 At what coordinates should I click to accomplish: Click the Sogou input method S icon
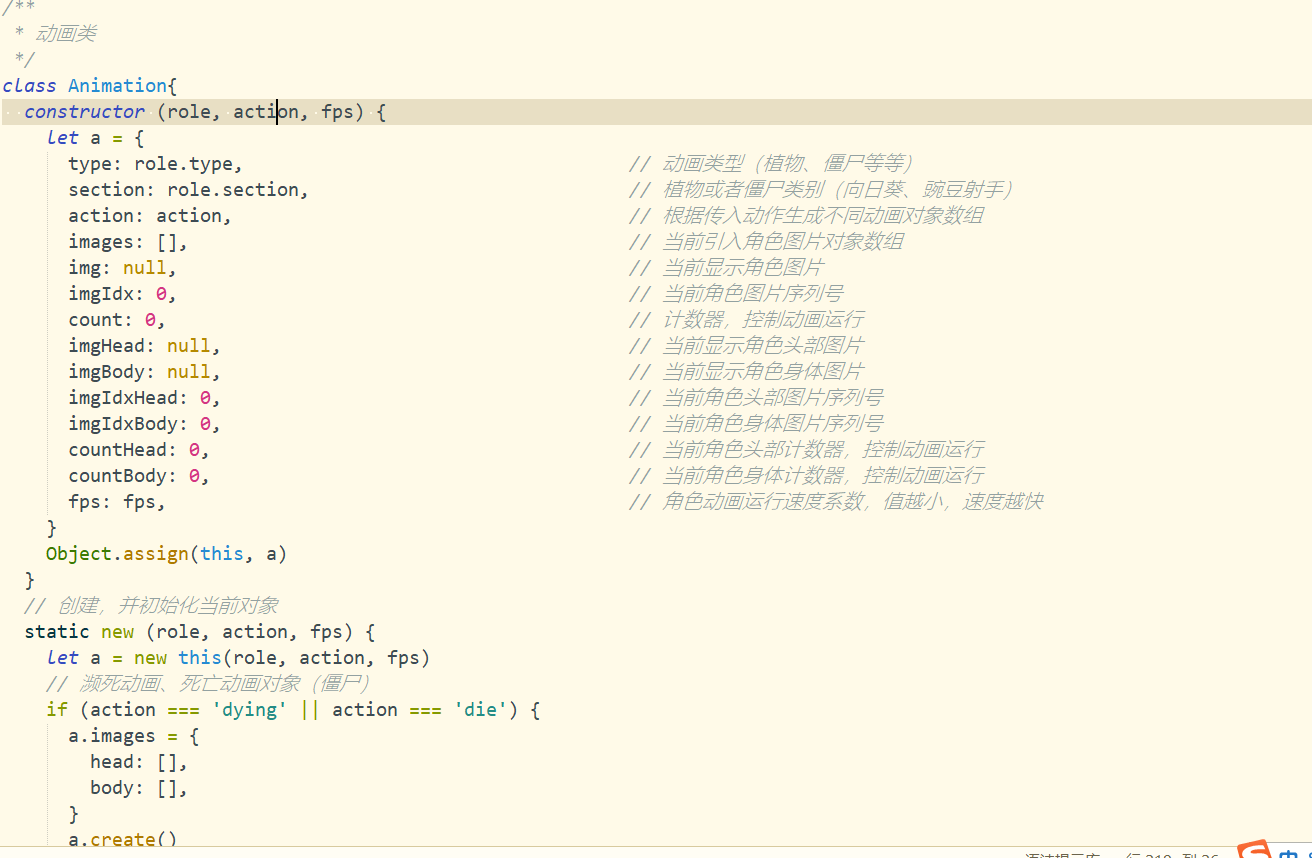1255,850
